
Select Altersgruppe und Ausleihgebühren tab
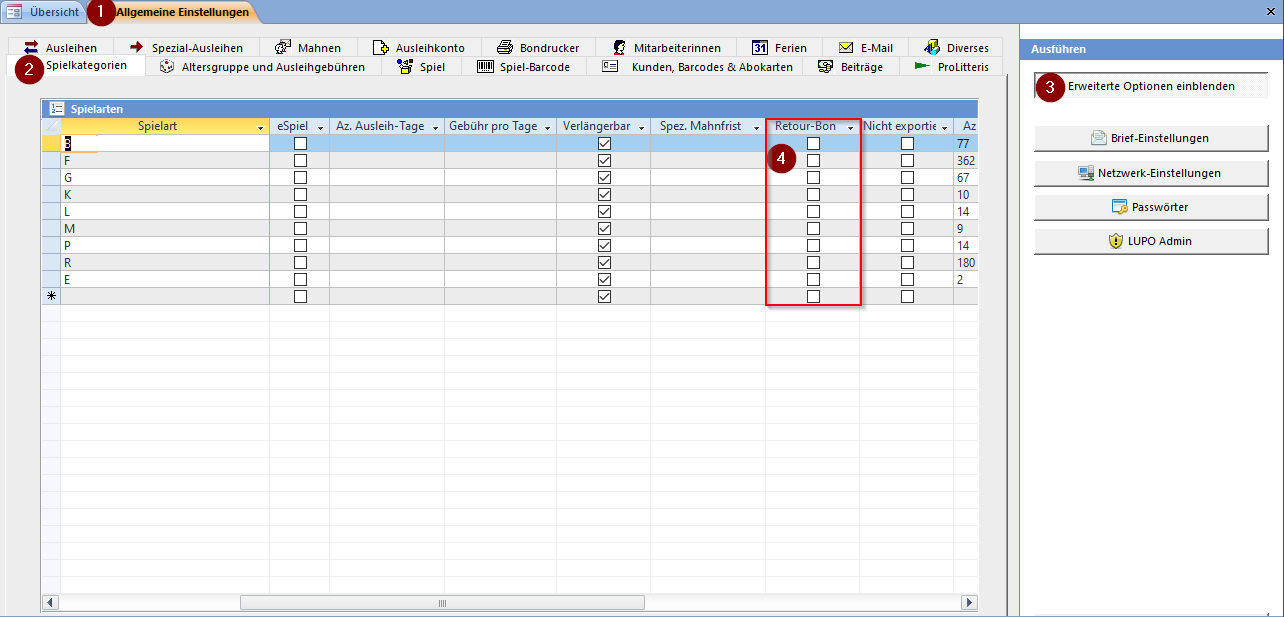point(263,67)
